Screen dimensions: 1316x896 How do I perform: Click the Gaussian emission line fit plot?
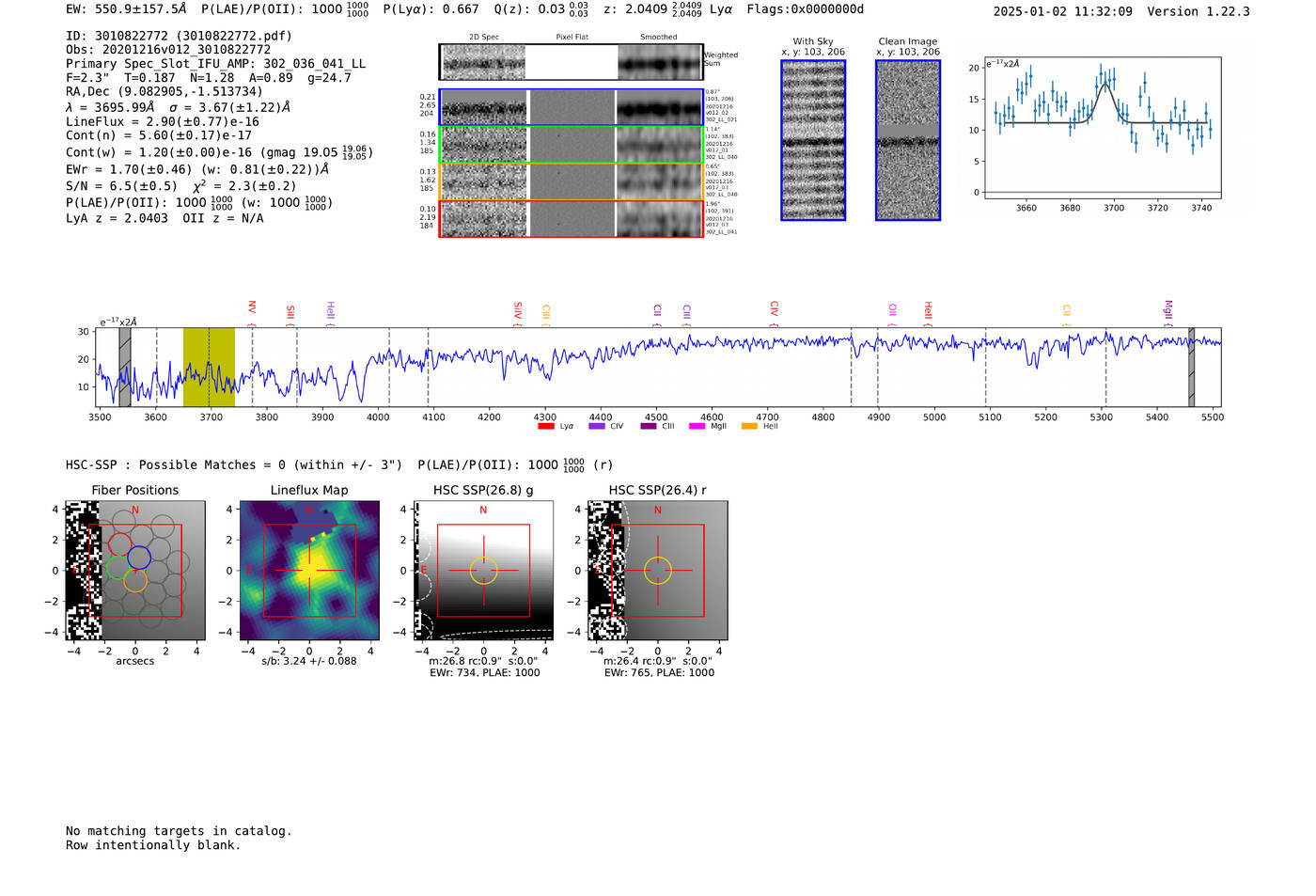tap(1103, 128)
